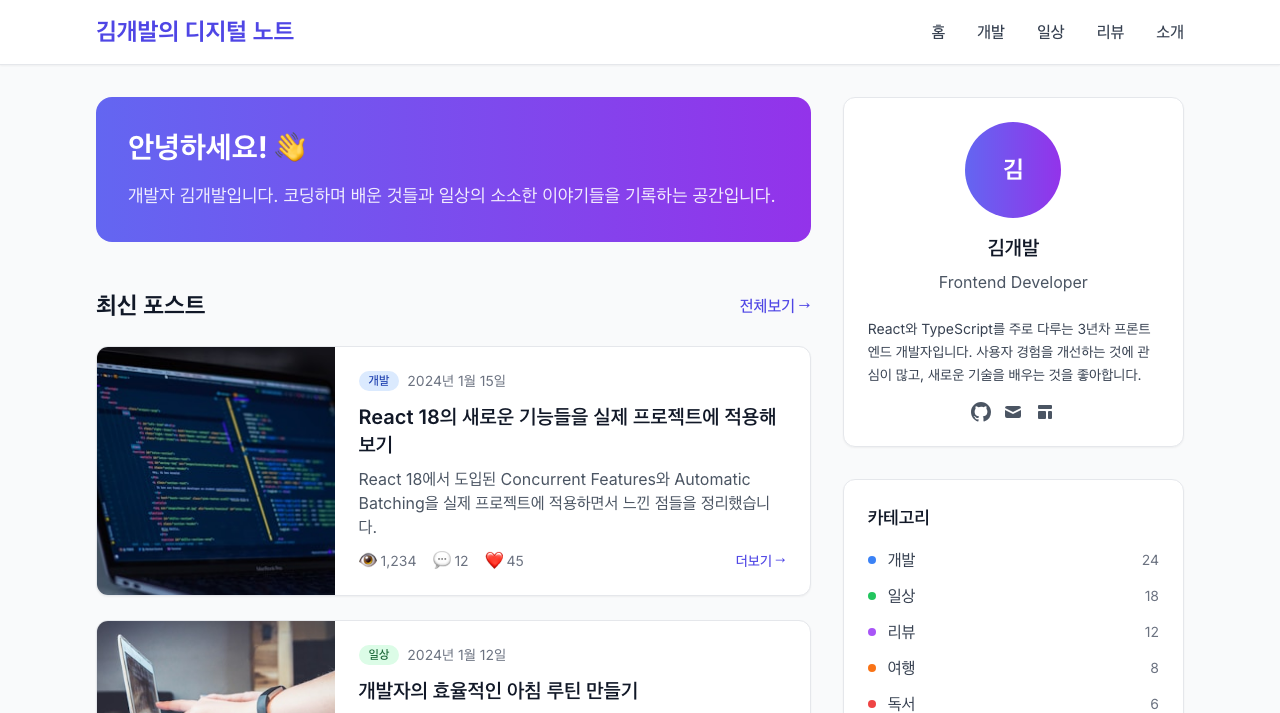Select the 여행 category with count 8
The width and height of the screenshot is (1280, 713).
coord(1013,668)
